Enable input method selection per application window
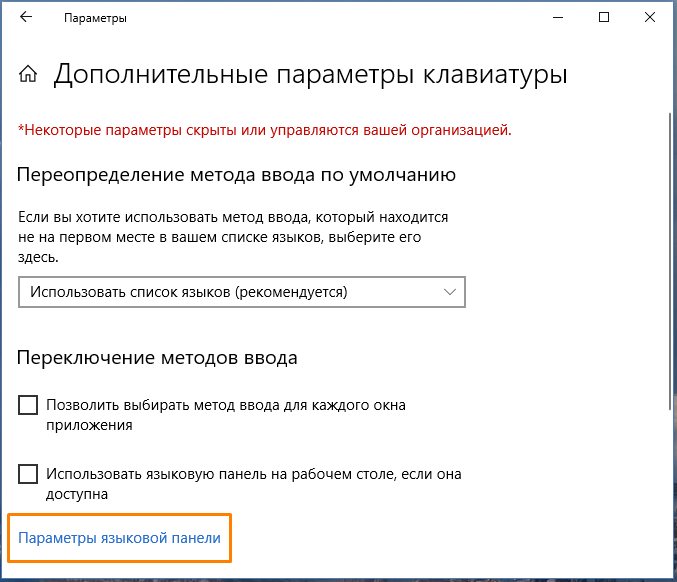This screenshot has height=582, width=677. coord(28,405)
